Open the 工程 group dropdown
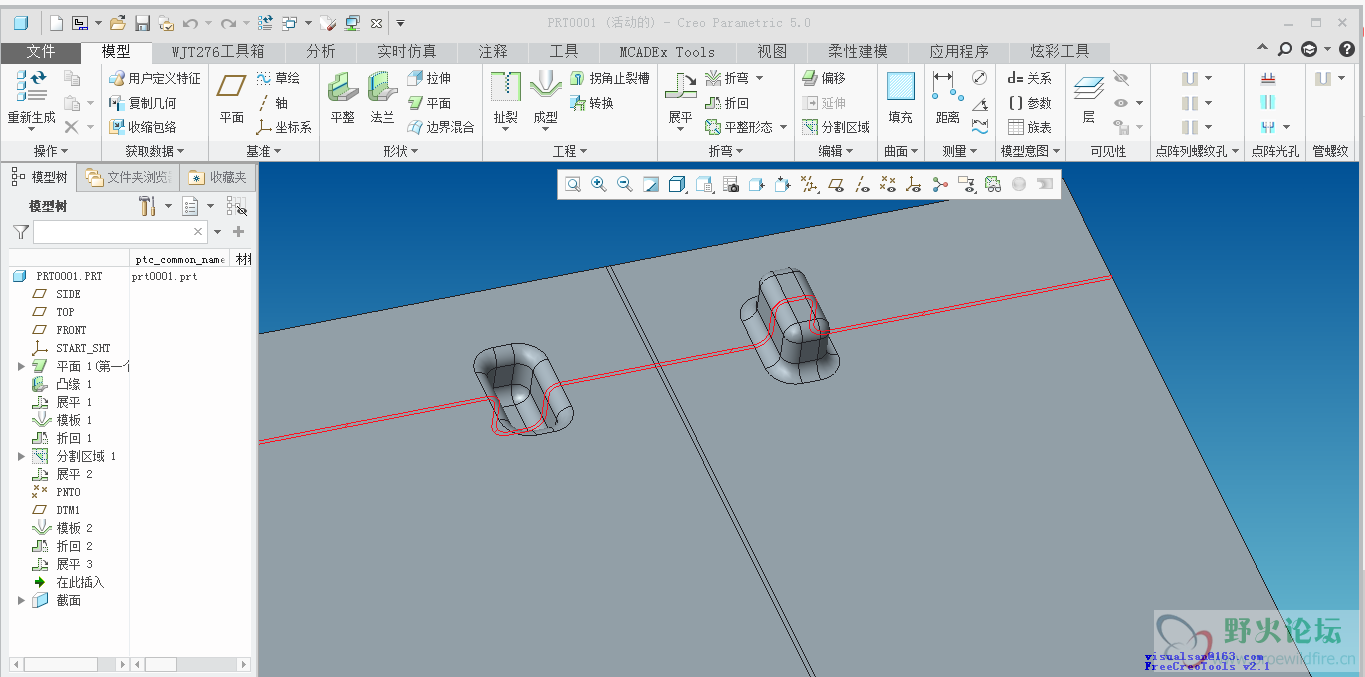The height and width of the screenshot is (677, 1365). pyautogui.click(x=570, y=151)
